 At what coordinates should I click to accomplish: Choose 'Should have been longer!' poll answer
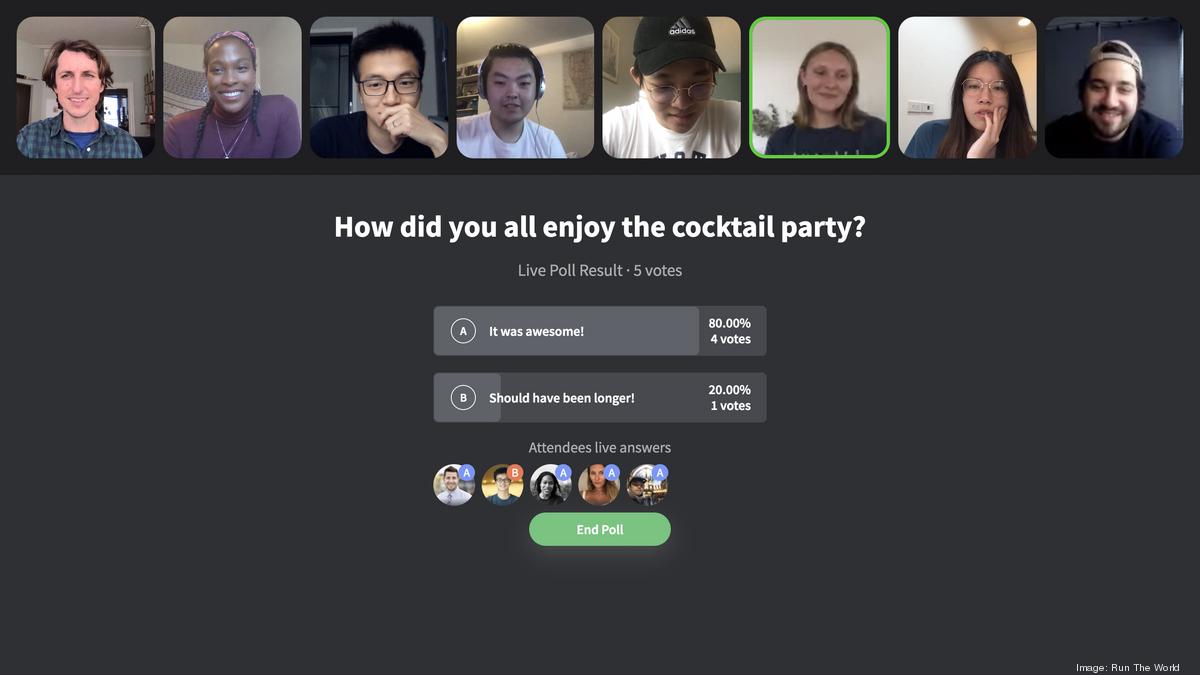pos(600,398)
